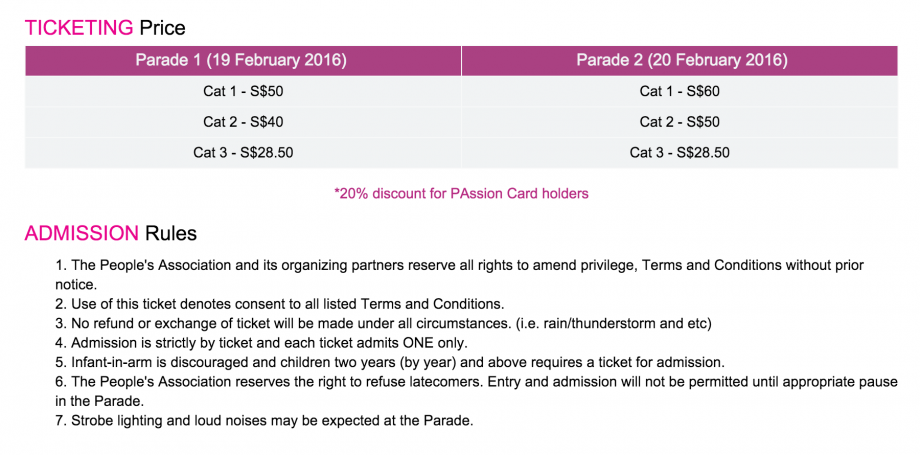Click the pink word TICKETING
The image size is (920, 455).
[x=80, y=28]
